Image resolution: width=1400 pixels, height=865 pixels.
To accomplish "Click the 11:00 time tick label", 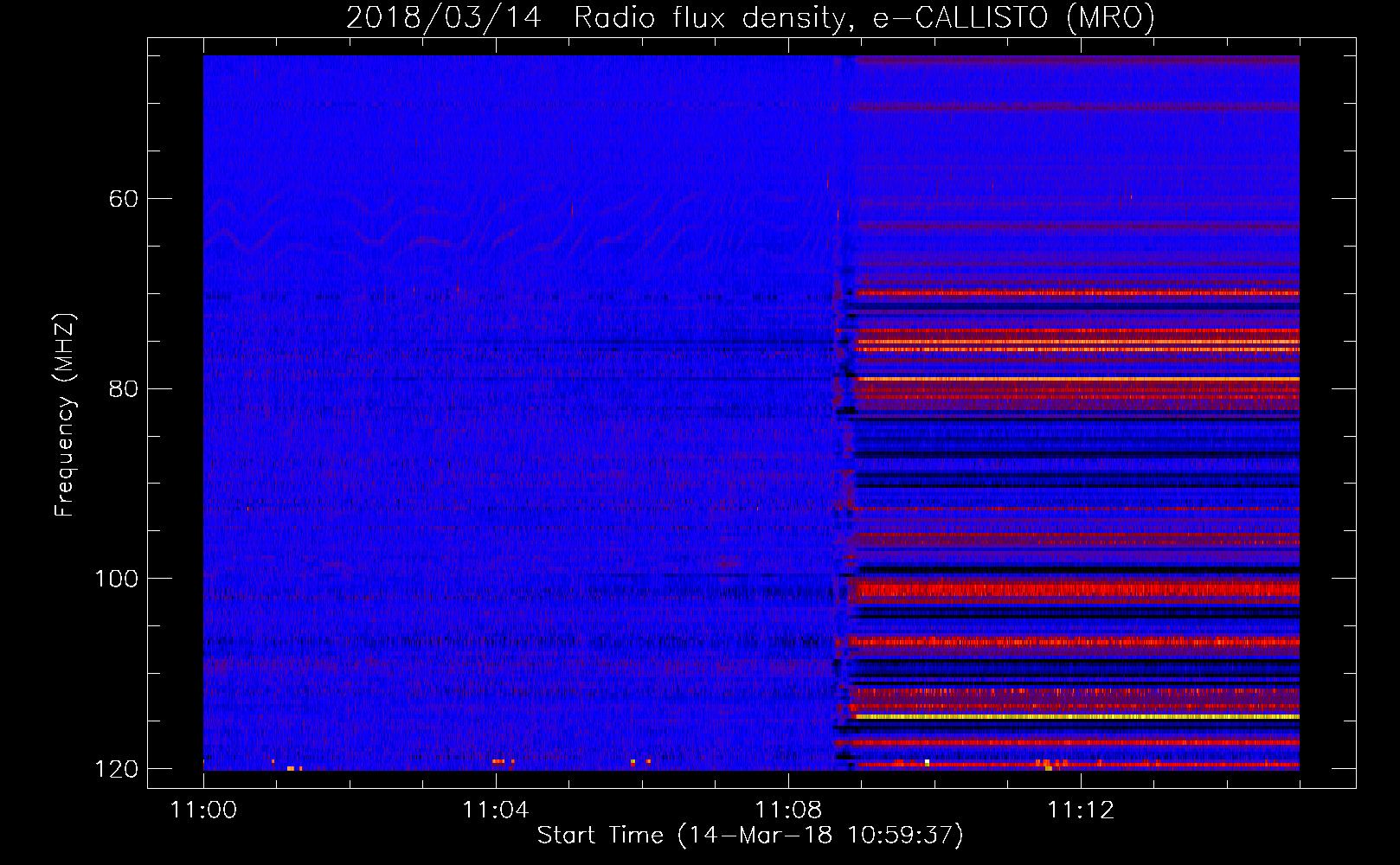I will [203, 811].
